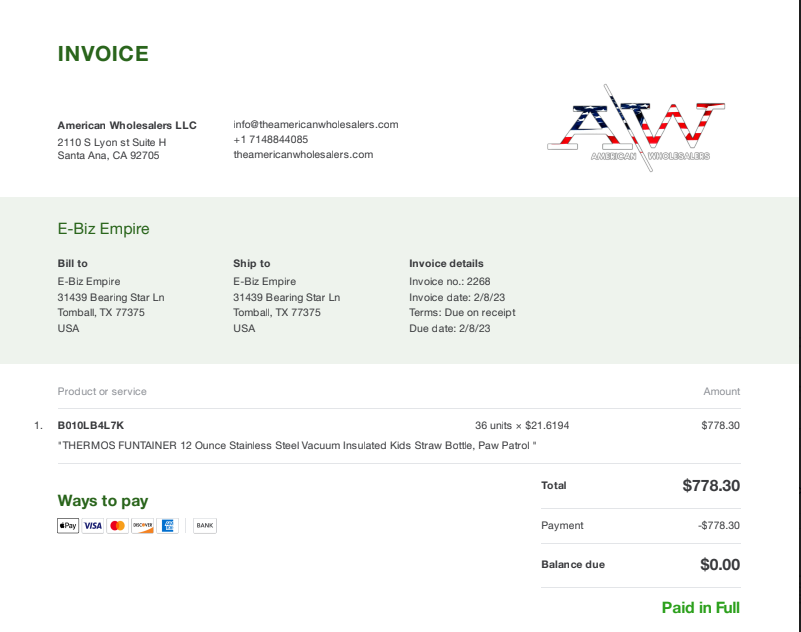The width and height of the screenshot is (801, 632).
Task: Click the Invoice no. 2268 text
Action: tap(450, 282)
